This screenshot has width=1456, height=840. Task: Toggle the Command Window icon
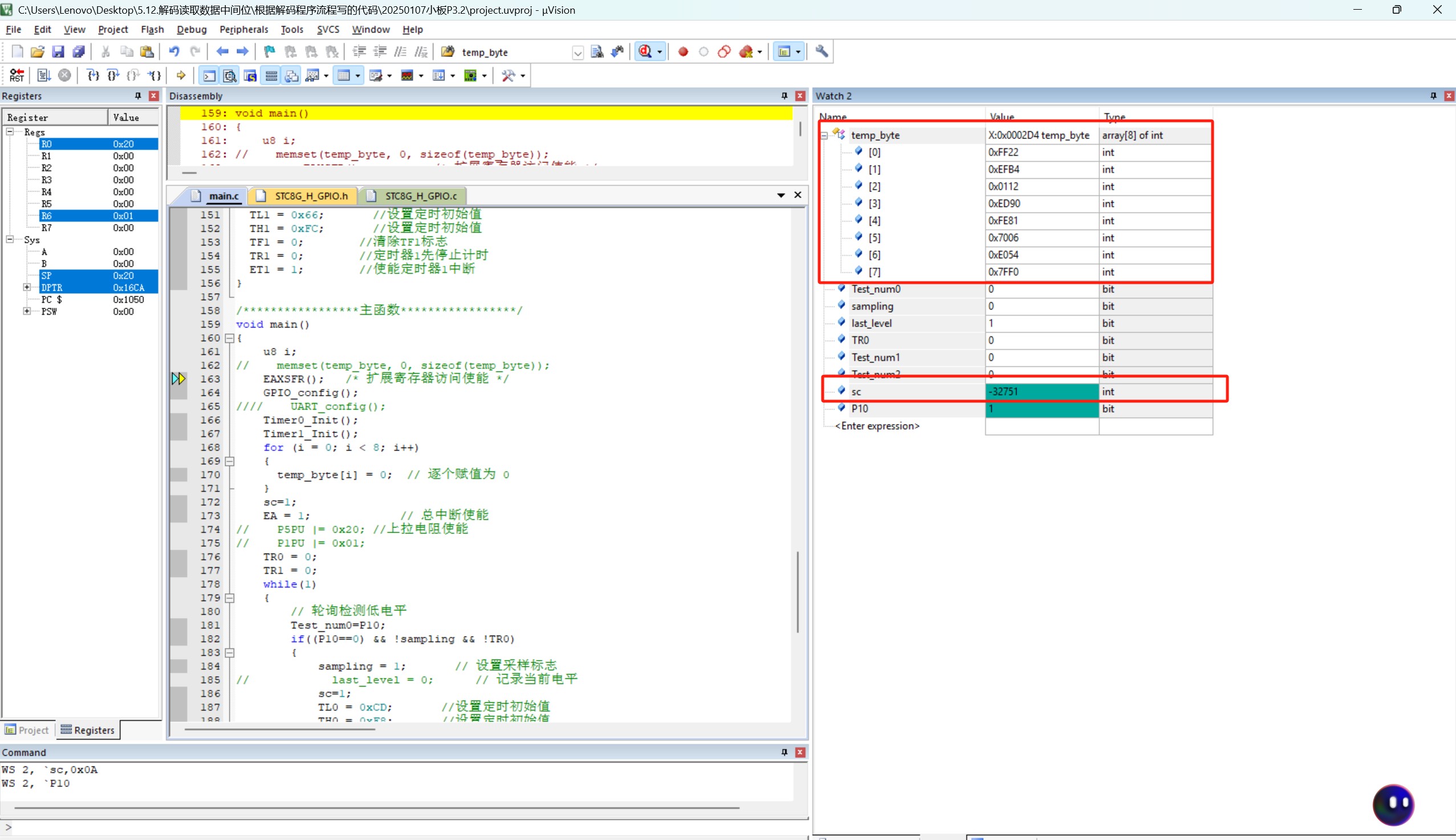point(209,76)
